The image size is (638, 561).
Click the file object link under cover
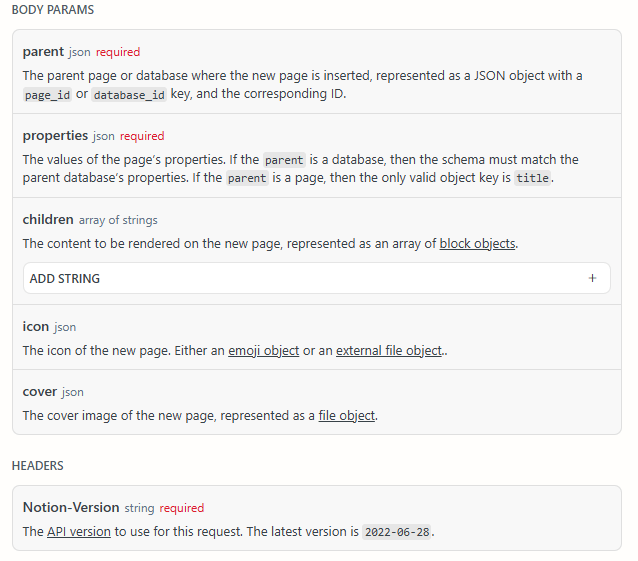point(347,416)
